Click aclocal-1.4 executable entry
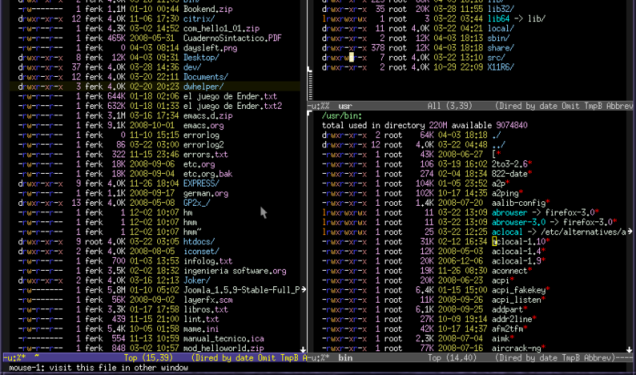Image resolution: width=636 pixels, height=375 pixels. pyautogui.click(x=516, y=251)
